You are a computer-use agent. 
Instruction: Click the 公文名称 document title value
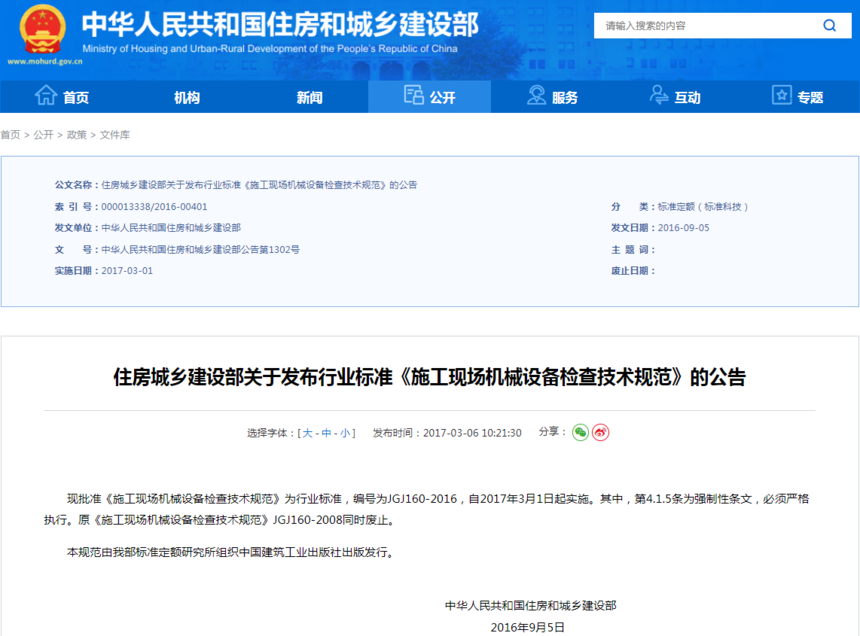click(x=259, y=185)
